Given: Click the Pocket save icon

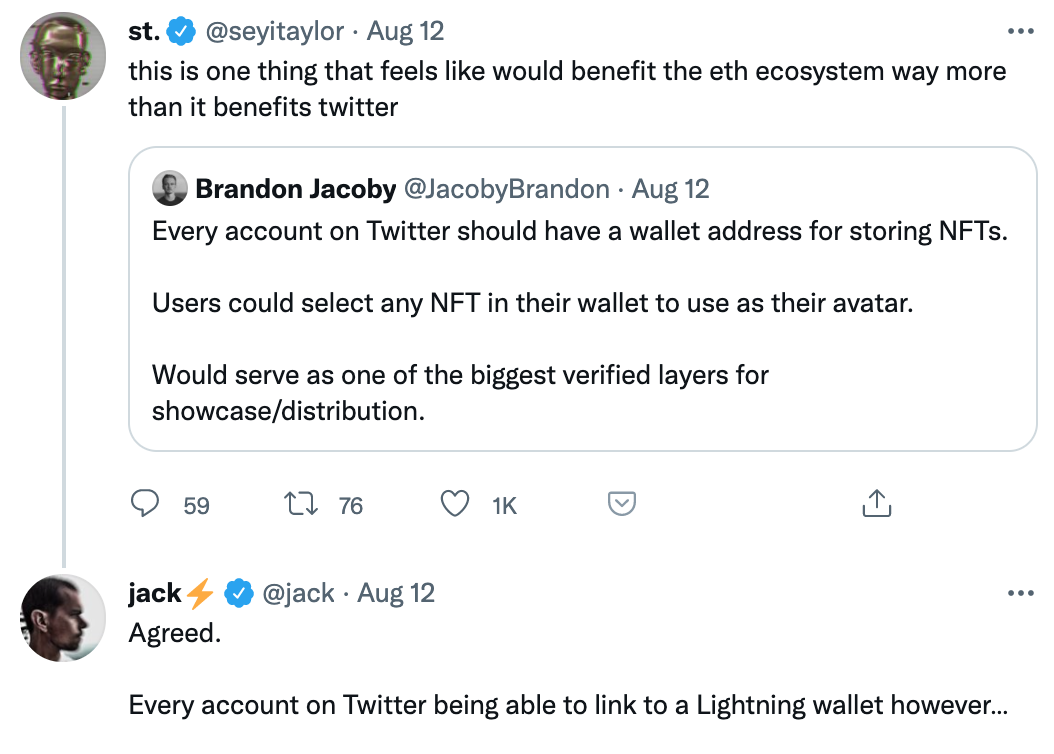Looking at the screenshot, I should [x=622, y=503].
